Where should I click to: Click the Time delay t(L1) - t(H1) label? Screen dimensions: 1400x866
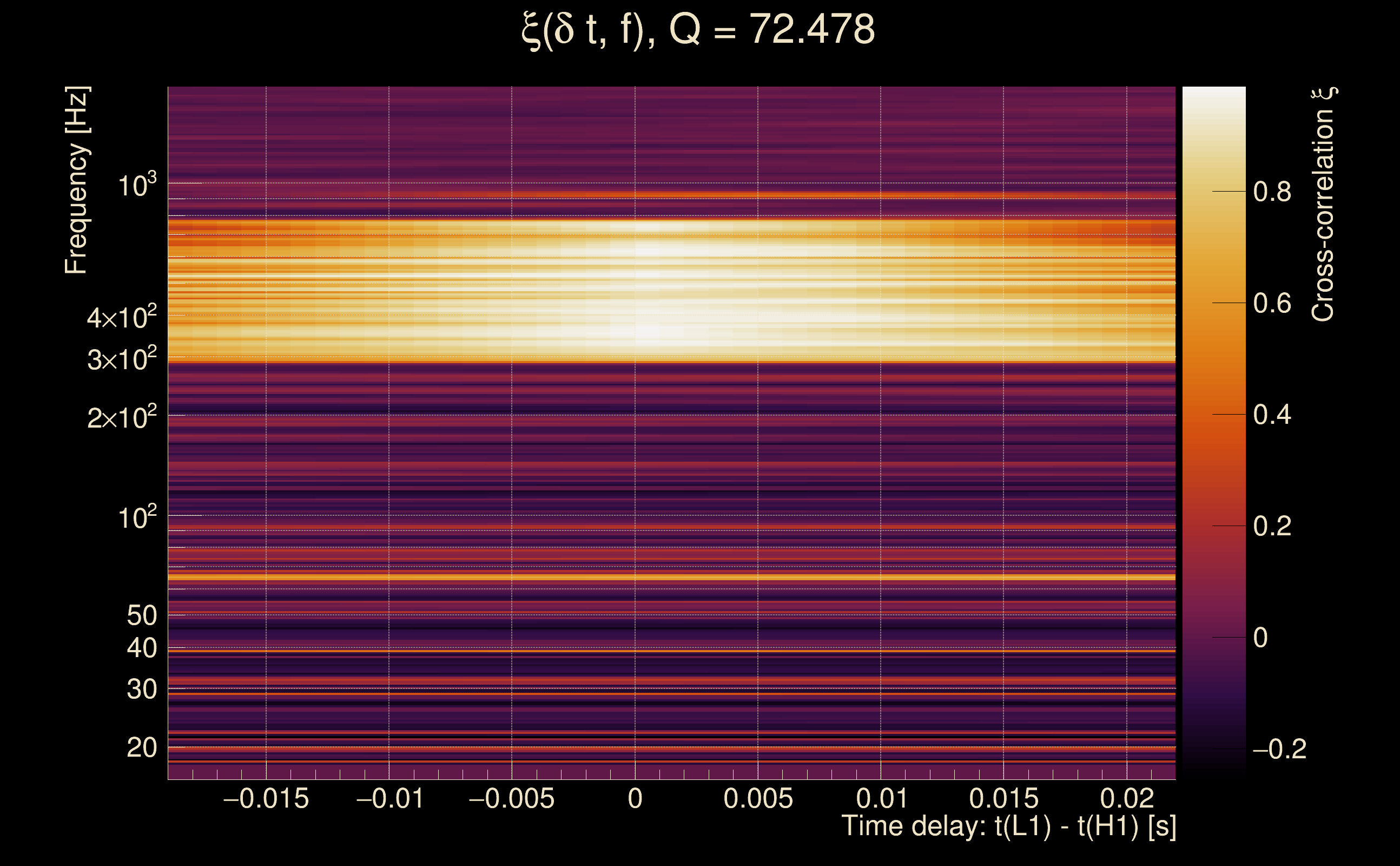point(1008,826)
